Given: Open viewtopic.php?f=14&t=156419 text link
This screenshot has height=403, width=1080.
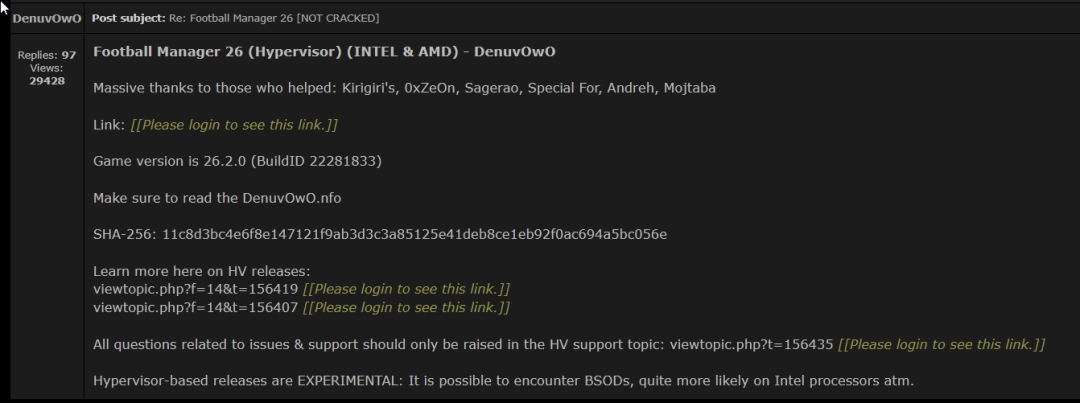Looking at the screenshot, I should pos(196,289).
